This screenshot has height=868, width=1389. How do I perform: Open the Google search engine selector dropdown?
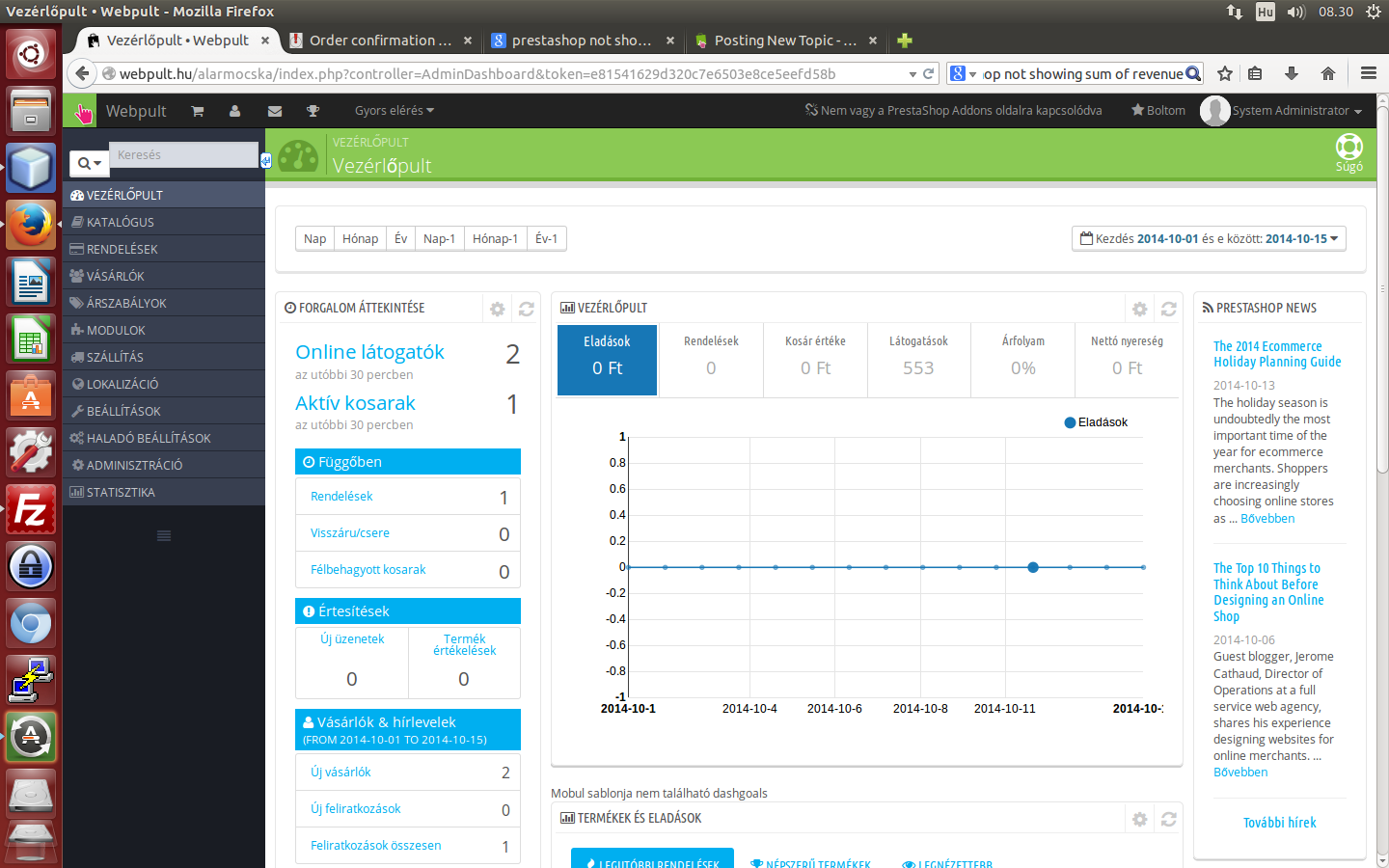[x=963, y=73]
